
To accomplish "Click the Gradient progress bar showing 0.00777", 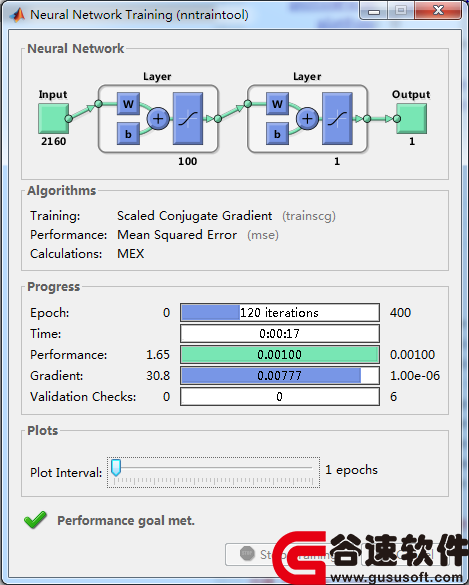I will click(x=280, y=375).
